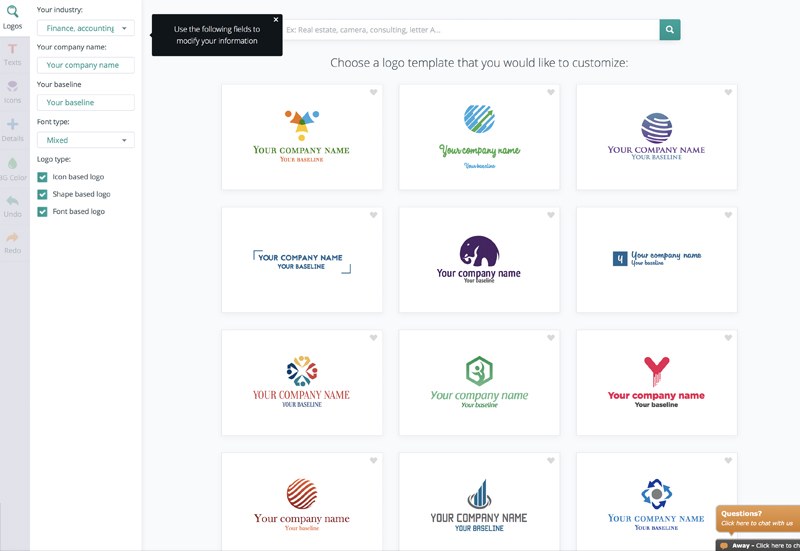Choose the red Y logo template
Screen dimensions: 800x551
point(656,382)
